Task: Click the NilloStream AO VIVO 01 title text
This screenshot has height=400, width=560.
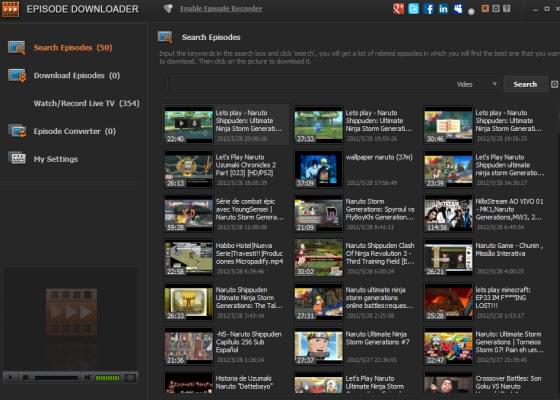Action: coord(509,209)
